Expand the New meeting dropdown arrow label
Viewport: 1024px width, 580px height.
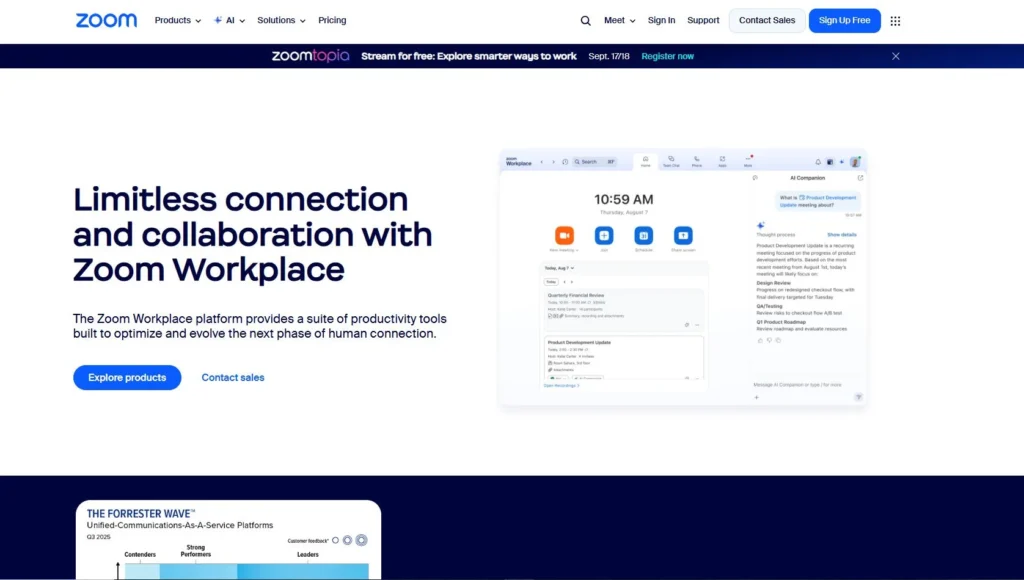(x=564, y=250)
